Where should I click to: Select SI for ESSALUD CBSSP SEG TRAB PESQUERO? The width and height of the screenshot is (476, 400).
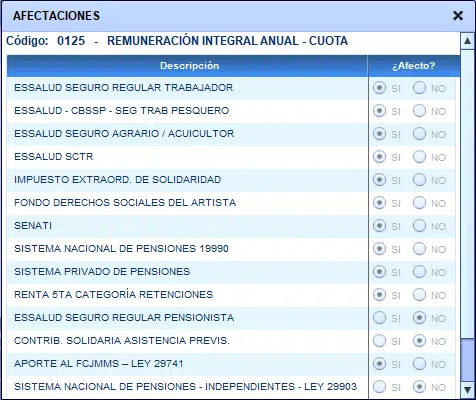click(379, 111)
